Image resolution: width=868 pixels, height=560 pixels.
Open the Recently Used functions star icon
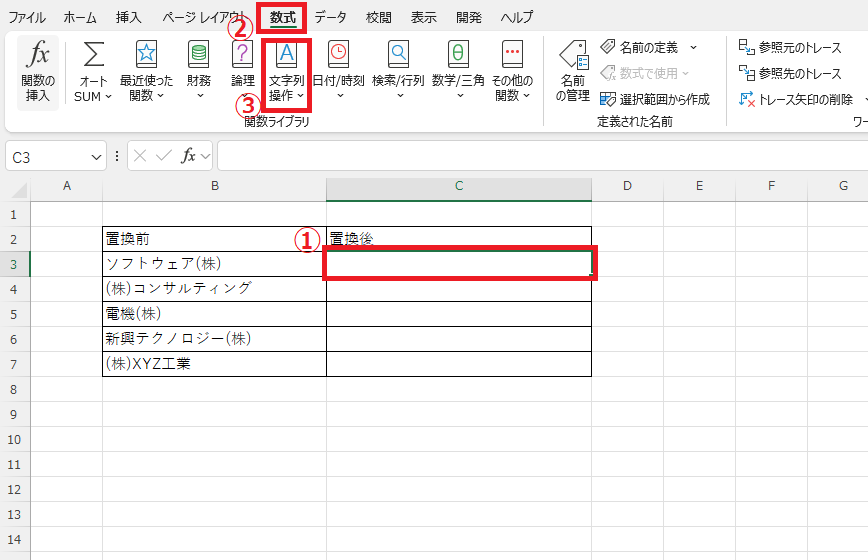coord(146,54)
